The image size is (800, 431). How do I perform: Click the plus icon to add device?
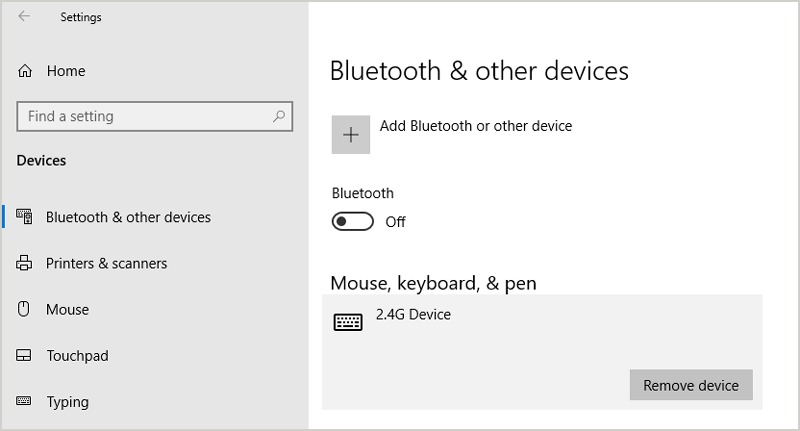(351, 135)
